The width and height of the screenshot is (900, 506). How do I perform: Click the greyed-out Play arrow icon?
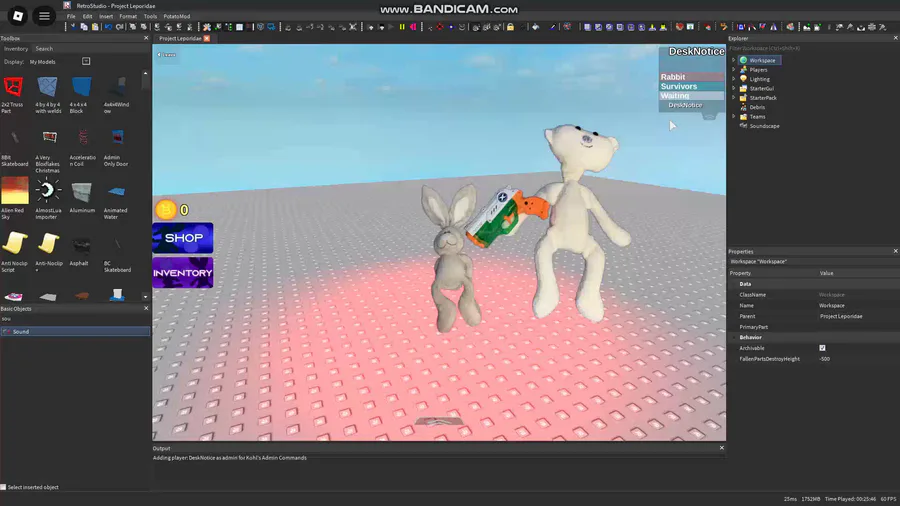click(x=391, y=27)
